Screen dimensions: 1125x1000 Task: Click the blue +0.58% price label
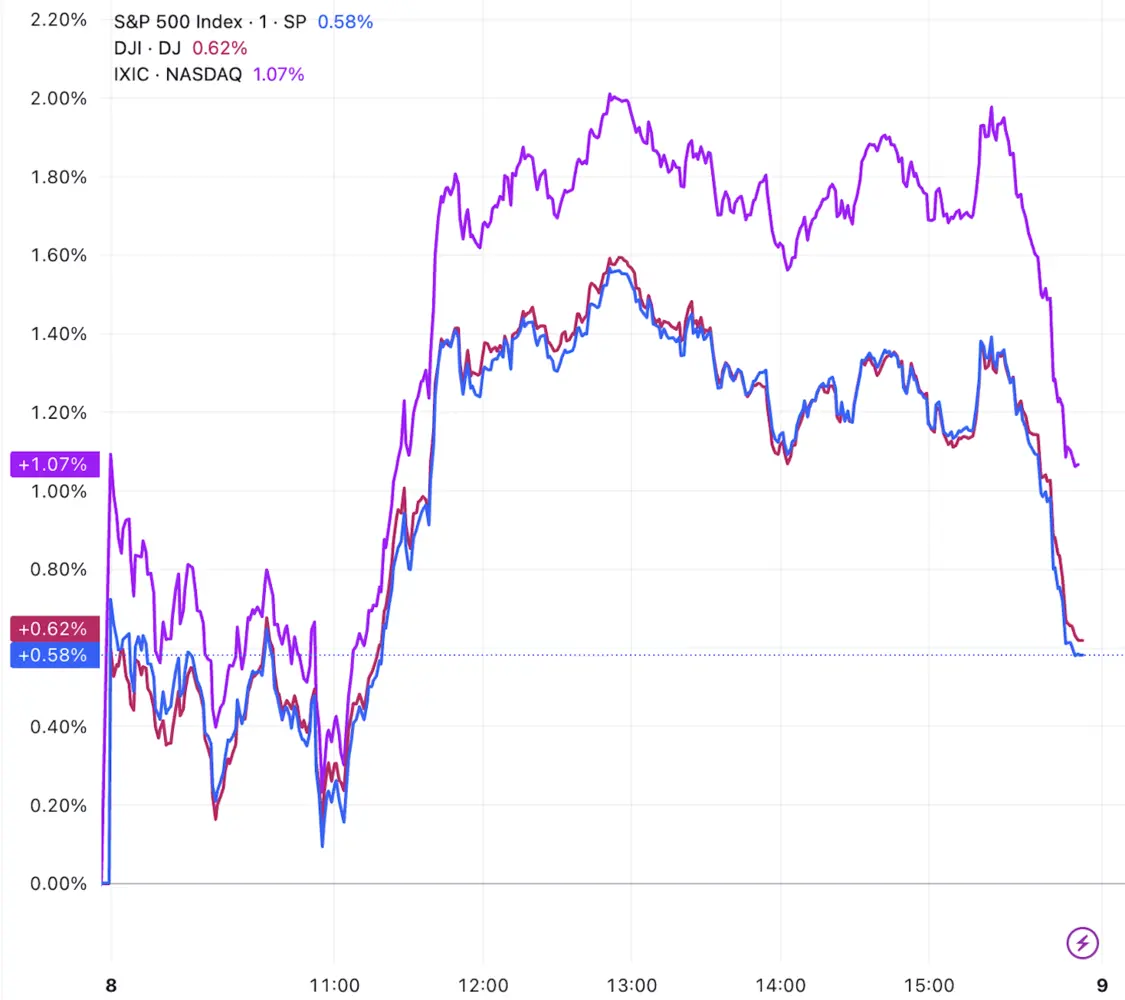tap(55, 655)
